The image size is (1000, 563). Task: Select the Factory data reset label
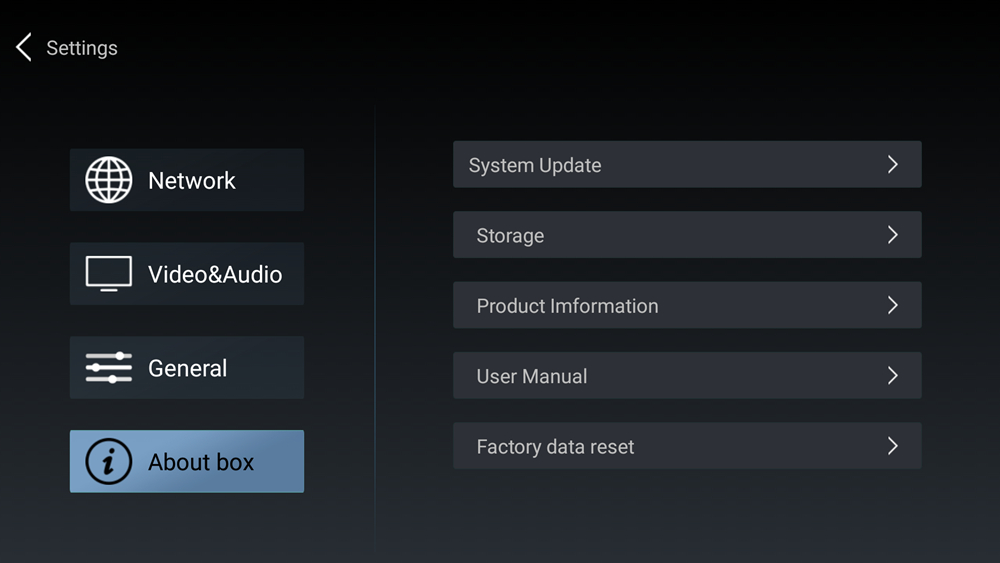click(555, 447)
